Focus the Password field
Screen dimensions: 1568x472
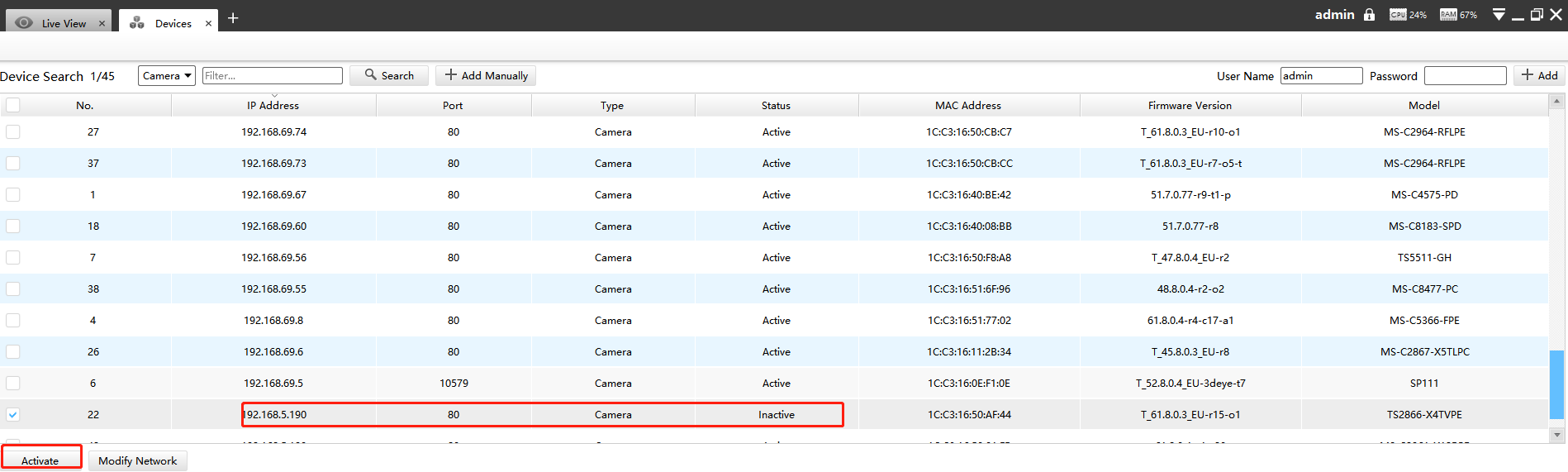click(1466, 75)
